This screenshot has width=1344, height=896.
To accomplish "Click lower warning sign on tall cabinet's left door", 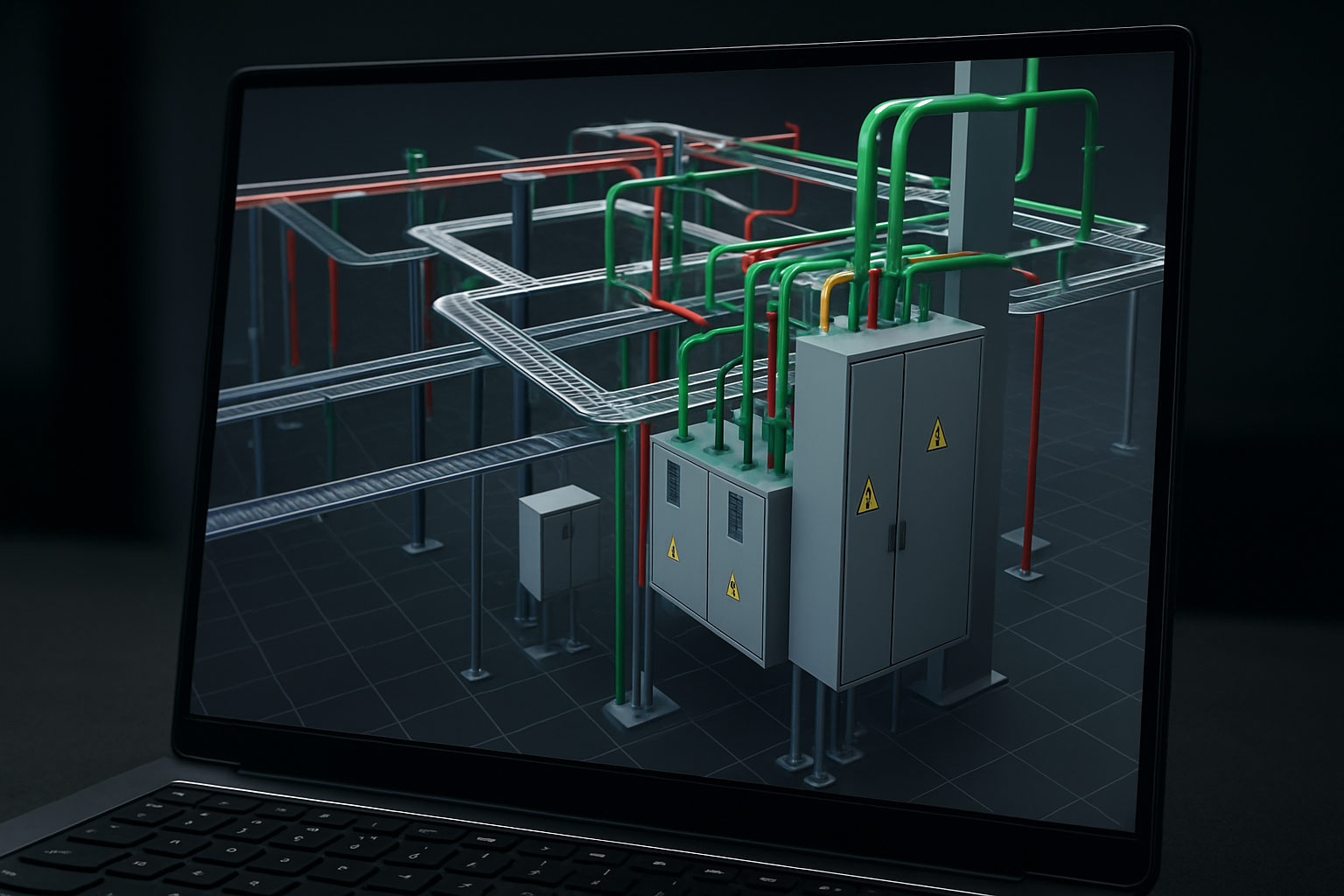I will (867, 496).
